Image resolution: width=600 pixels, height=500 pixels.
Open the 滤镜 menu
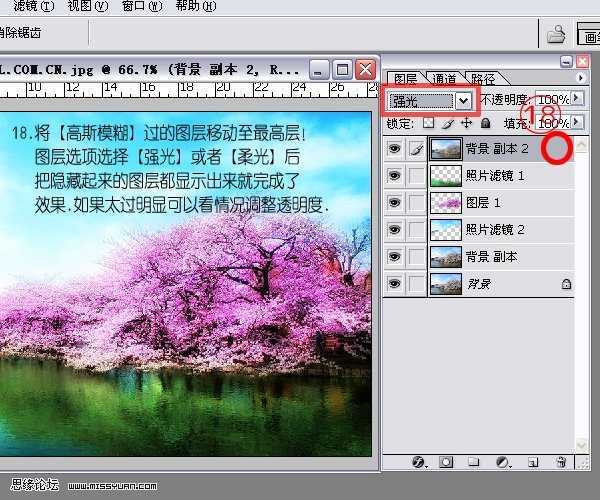point(34,6)
